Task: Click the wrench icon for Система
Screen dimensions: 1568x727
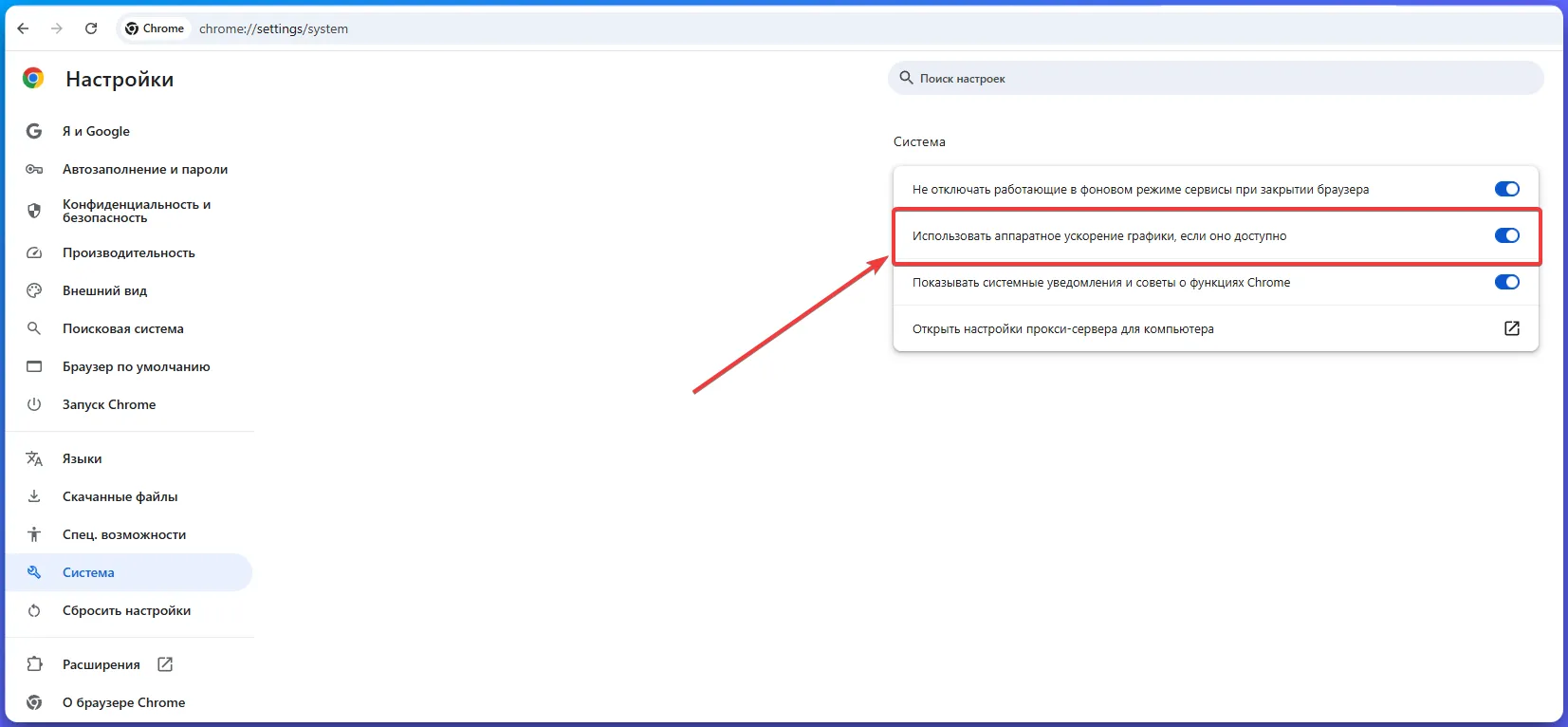Action: click(34, 572)
